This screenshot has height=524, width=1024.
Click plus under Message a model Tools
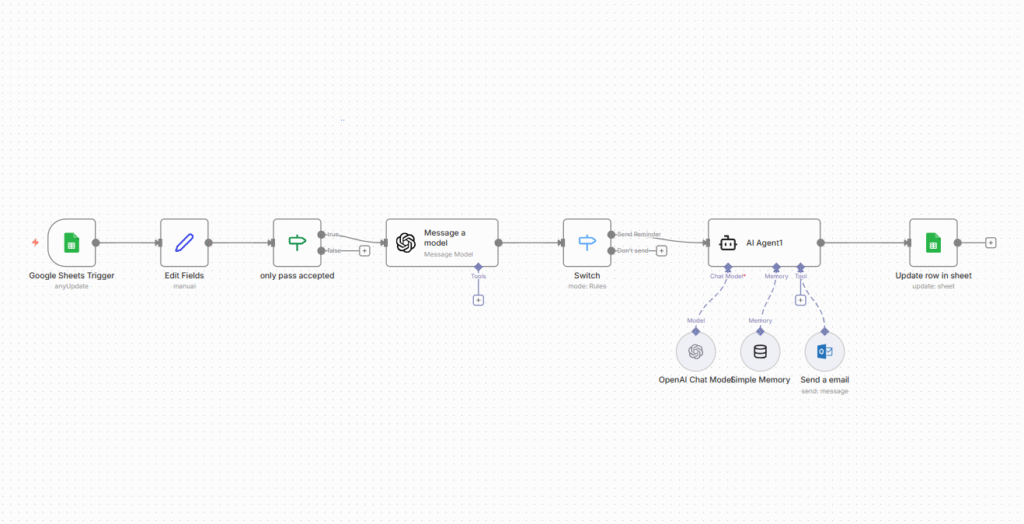click(x=478, y=300)
